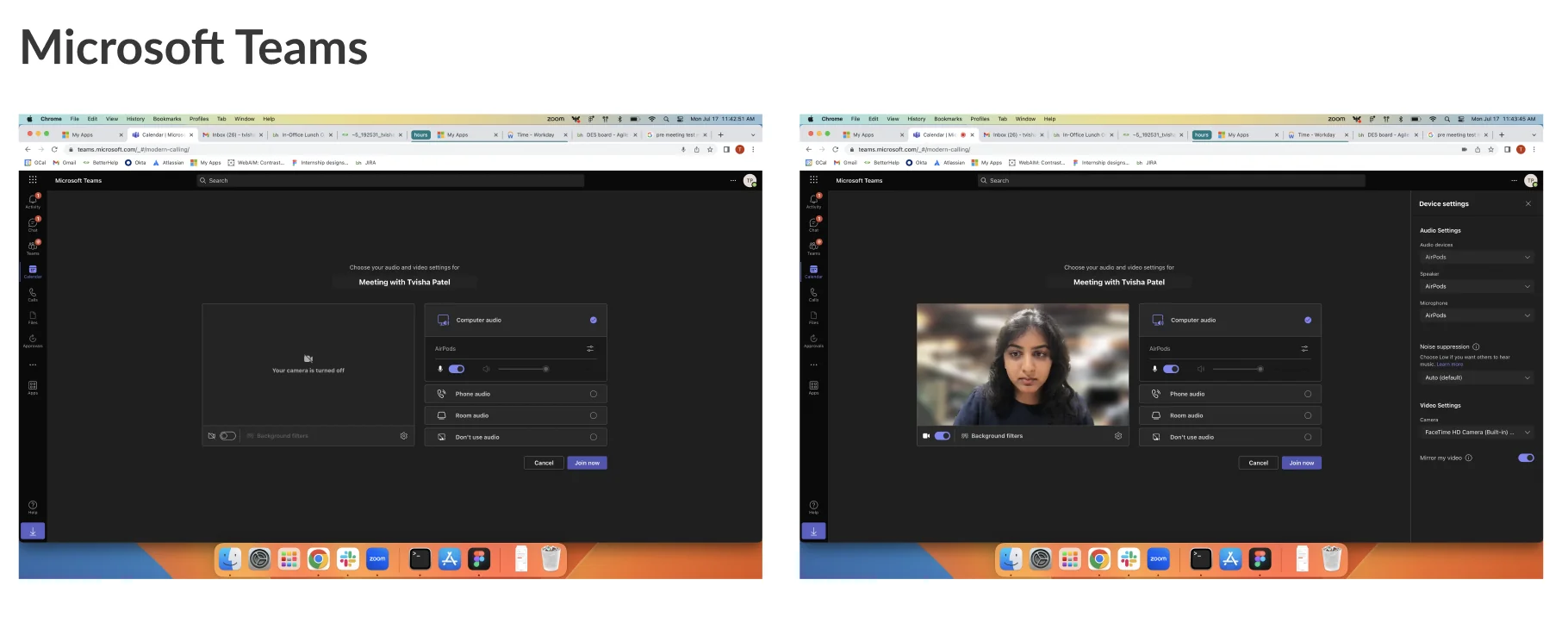The width and height of the screenshot is (1568, 617).
Task: Open Zoom app from the left screenshot's dock
Action: click(x=377, y=559)
